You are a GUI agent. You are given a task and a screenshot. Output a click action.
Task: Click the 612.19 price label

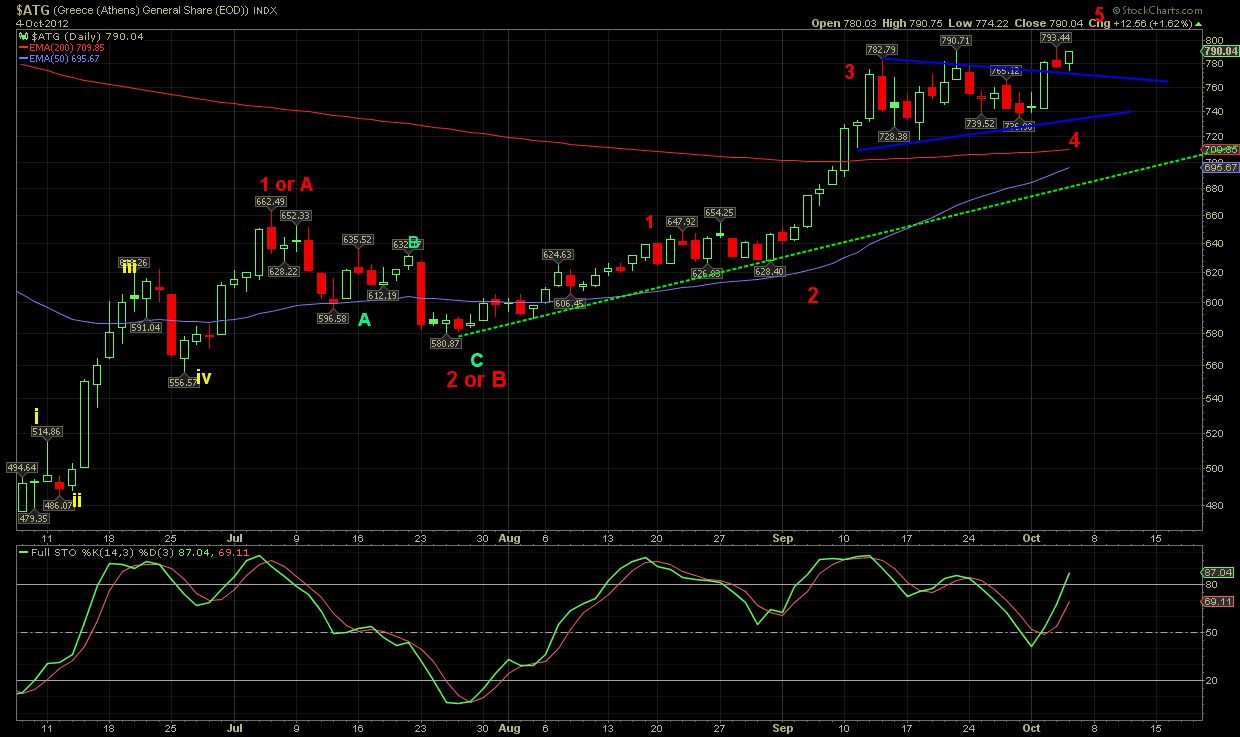[383, 295]
